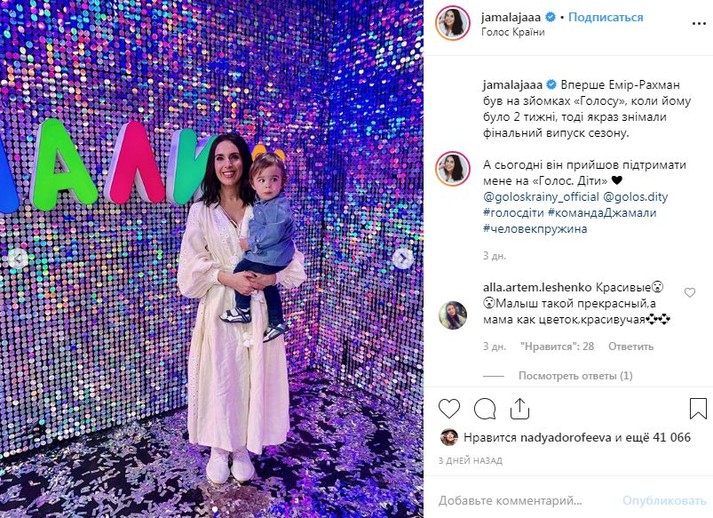Image resolution: width=713 pixels, height=518 pixels.
Task: Like the post with the heart icon
Action: 449,408
